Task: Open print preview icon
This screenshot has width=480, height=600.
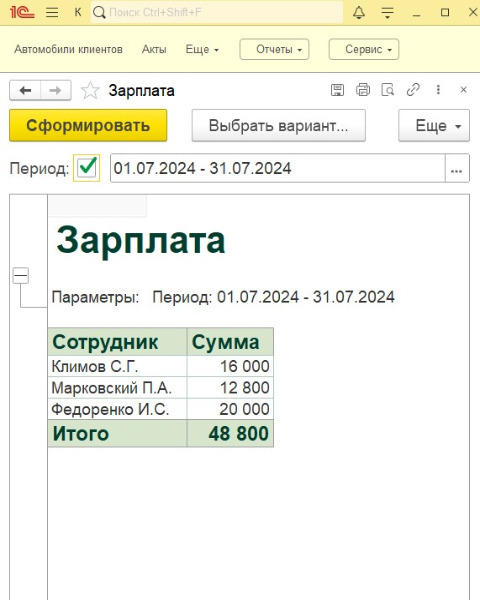Action: [388, 90]
